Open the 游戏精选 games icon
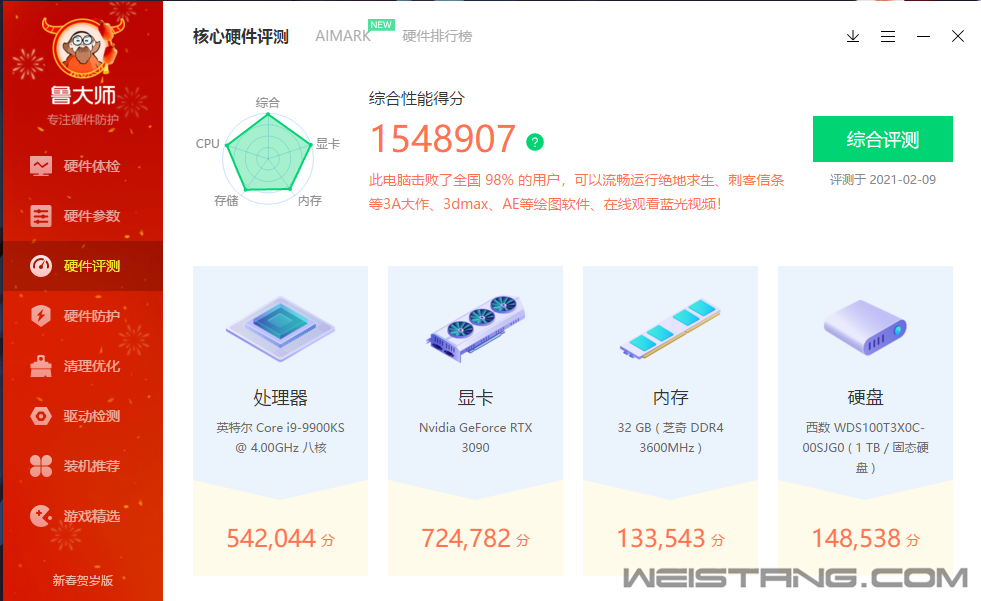This screenshot has height=601, width=981. point(41,516)
